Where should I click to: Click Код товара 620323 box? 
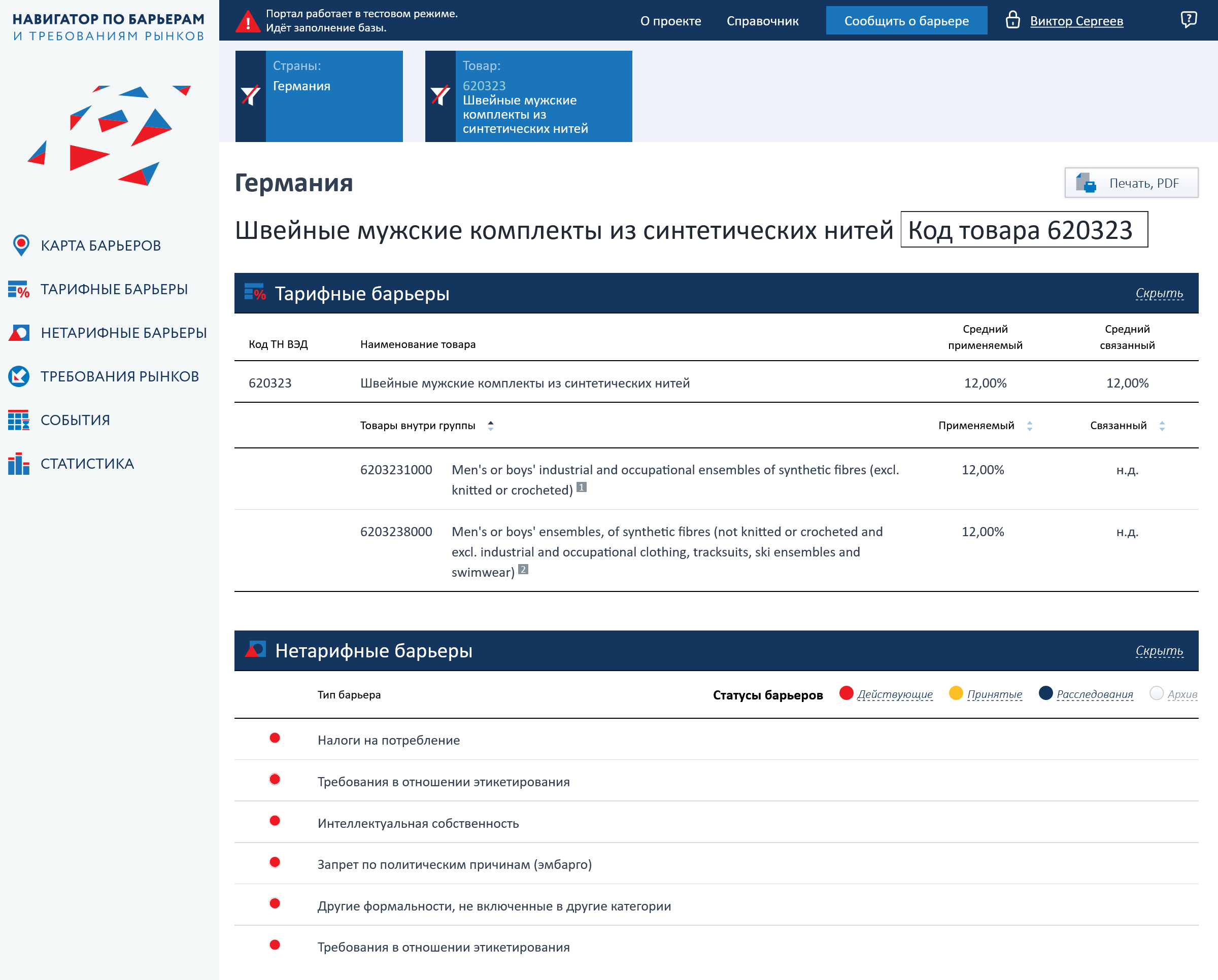tap(1024, 229)
